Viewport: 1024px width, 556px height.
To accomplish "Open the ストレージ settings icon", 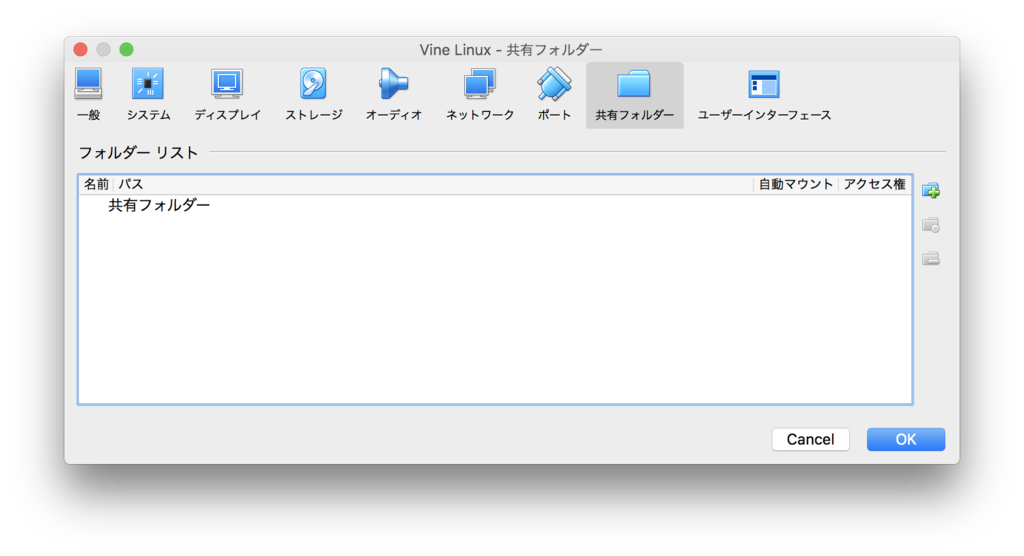I will tap(313, 95).
